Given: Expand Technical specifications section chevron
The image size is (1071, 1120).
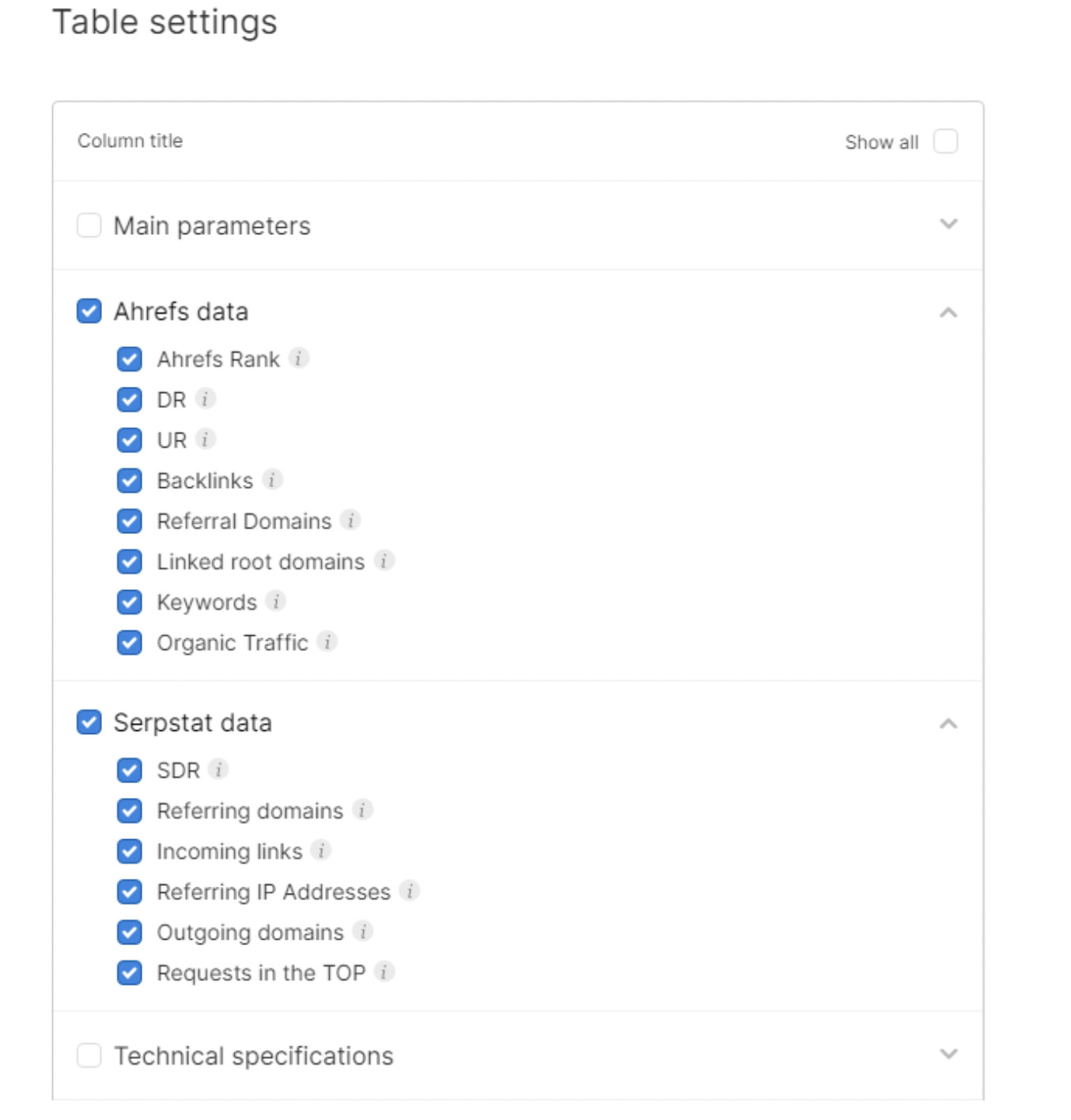Looking at the screenshot, I should click(x=948, y=1054).
